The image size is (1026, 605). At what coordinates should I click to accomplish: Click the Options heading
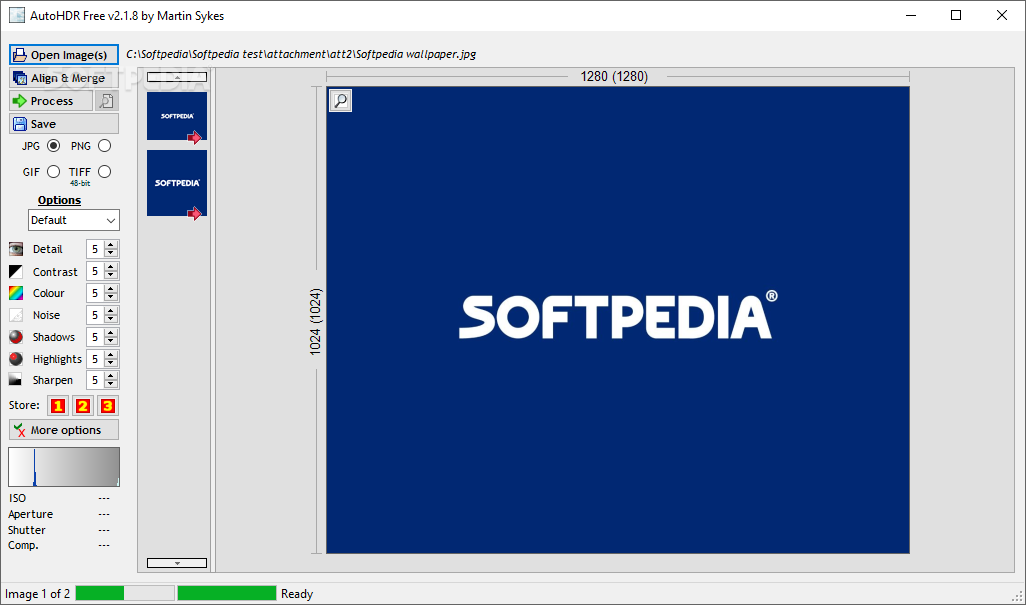point(60,200)
